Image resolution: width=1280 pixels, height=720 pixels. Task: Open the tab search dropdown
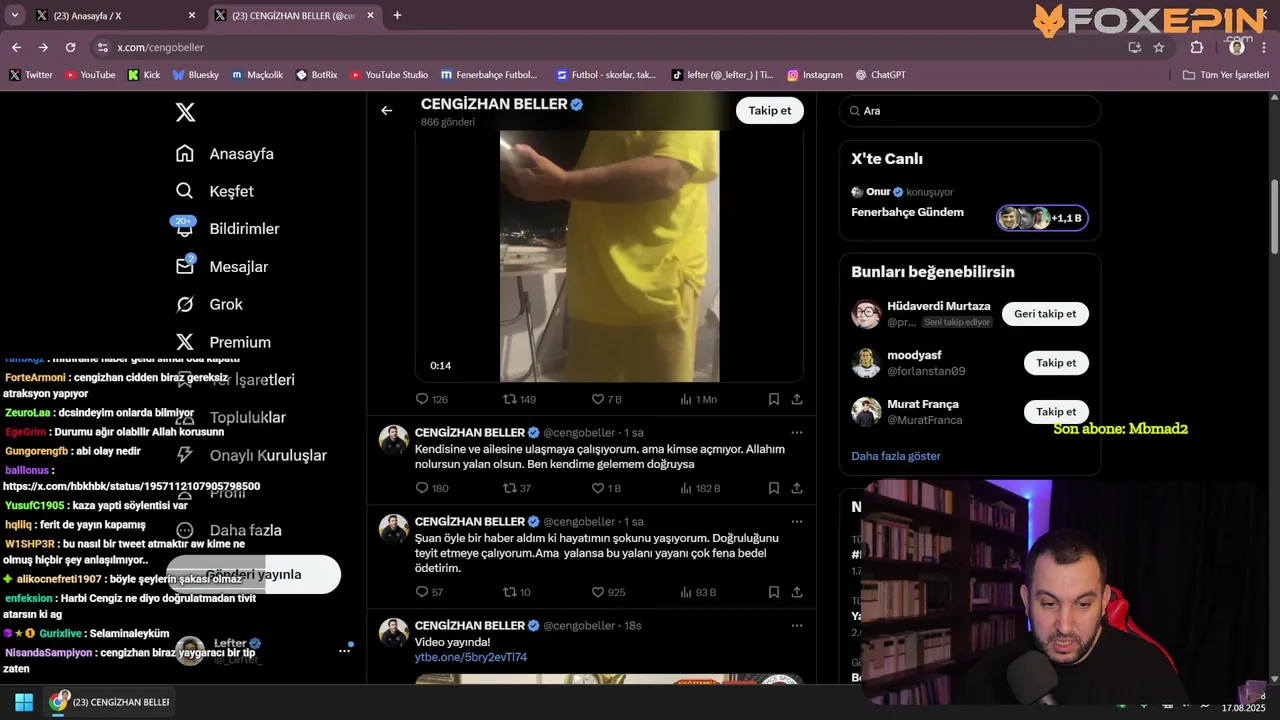(14, 16)
